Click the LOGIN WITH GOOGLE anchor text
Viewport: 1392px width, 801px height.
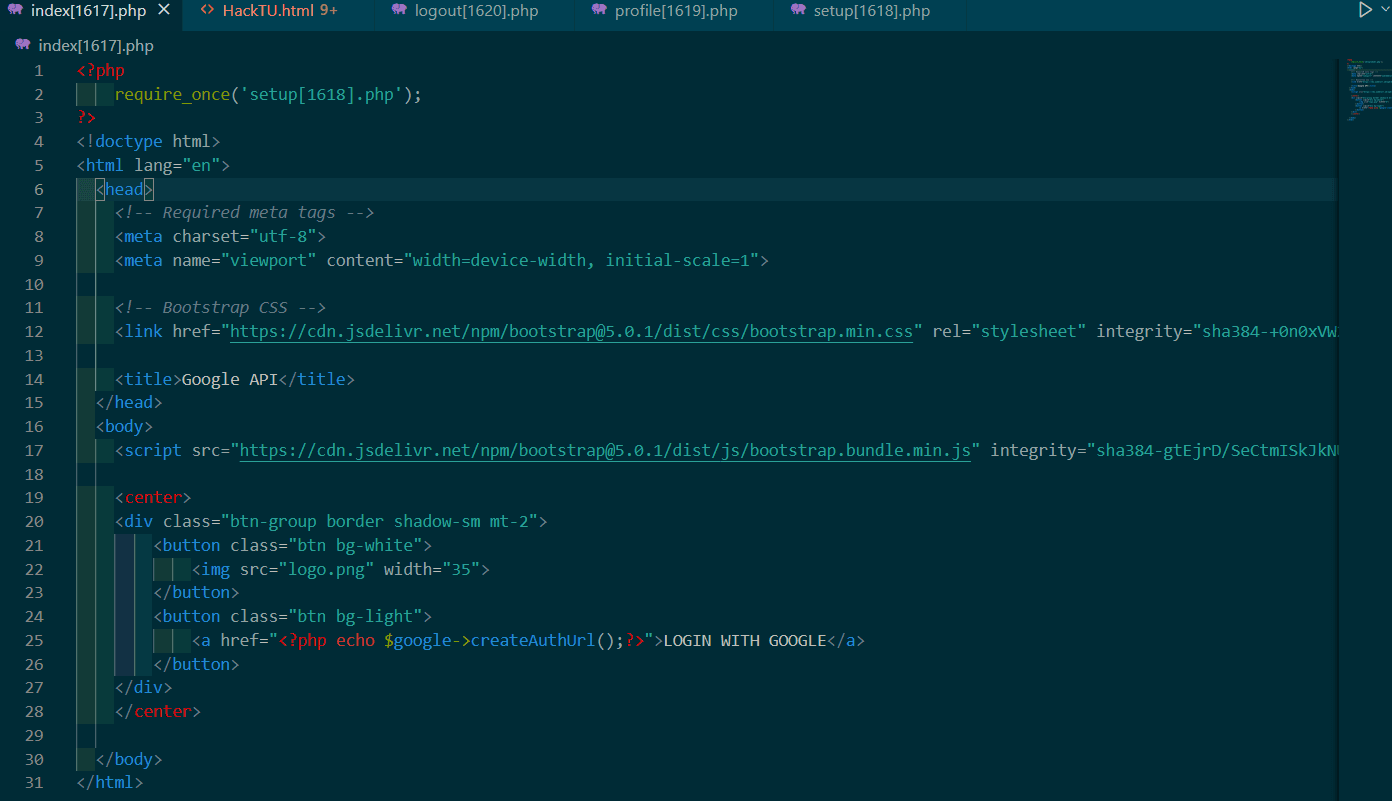(x=745, y=640)
